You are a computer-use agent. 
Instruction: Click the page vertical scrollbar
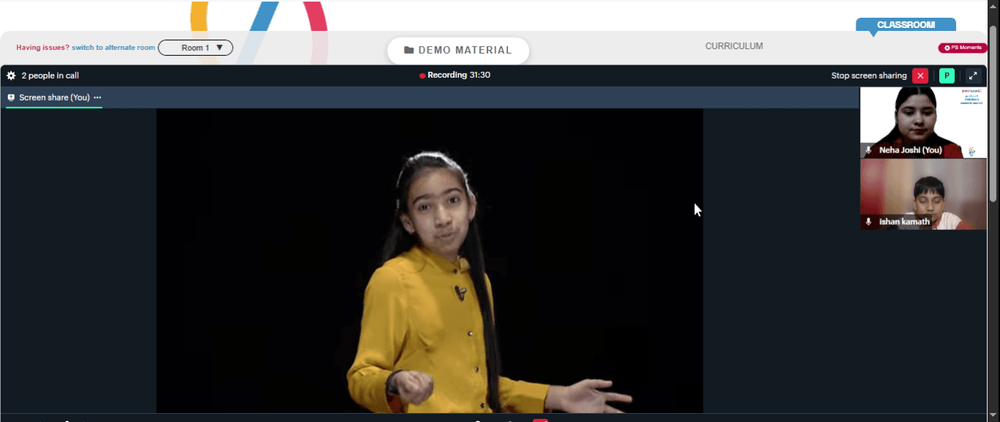pyautogui.click(x=995, y=115)
